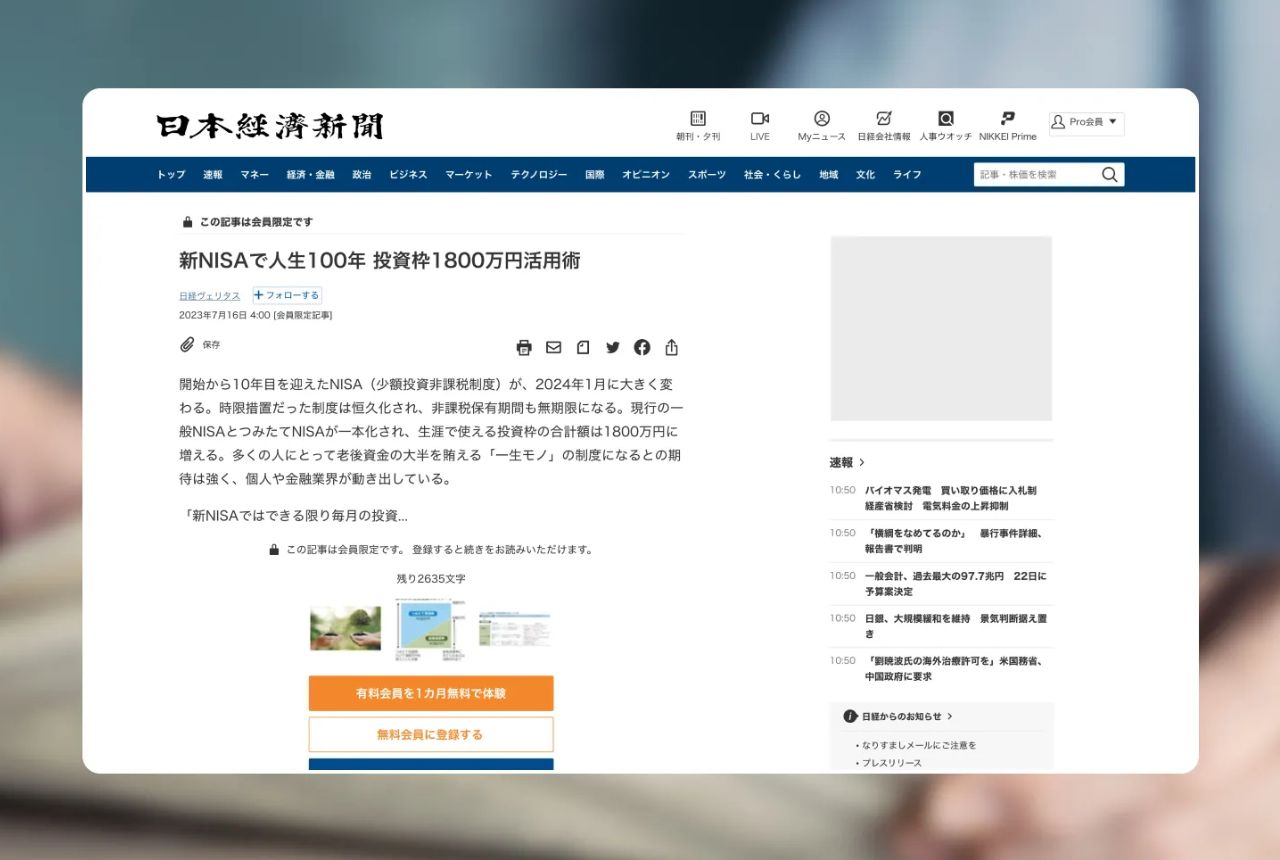Select the 国際 navigation item
1280x860 pixels.
(595, 175)
